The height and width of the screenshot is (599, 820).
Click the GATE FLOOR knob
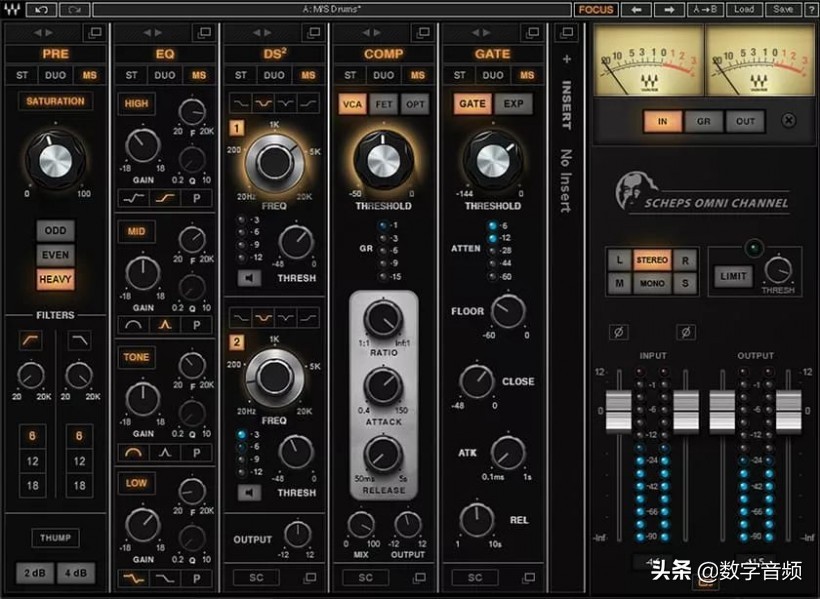[x=508, y=311]
